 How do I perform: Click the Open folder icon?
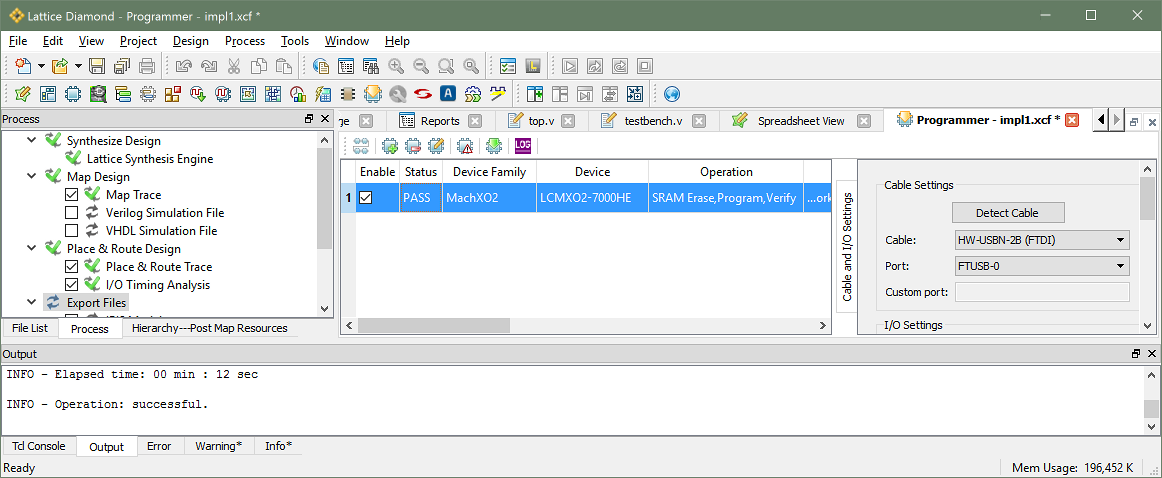coord(61,66)
